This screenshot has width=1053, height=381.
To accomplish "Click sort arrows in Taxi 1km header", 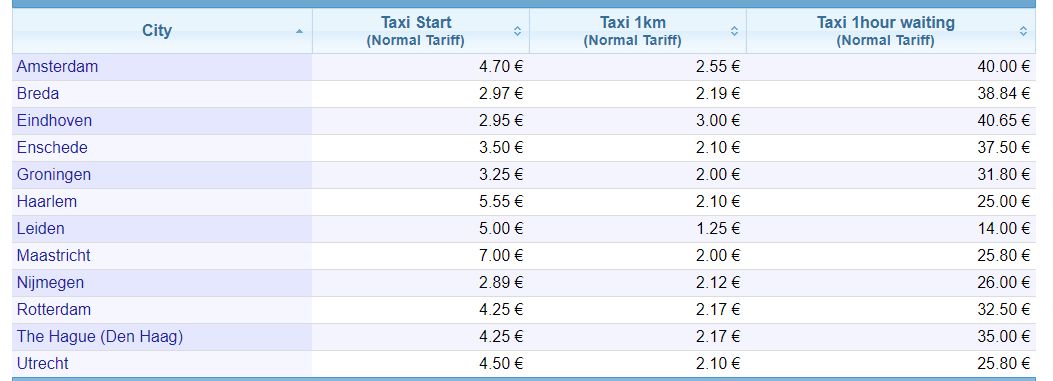I will pyautogui.click(x=734, y=31).
